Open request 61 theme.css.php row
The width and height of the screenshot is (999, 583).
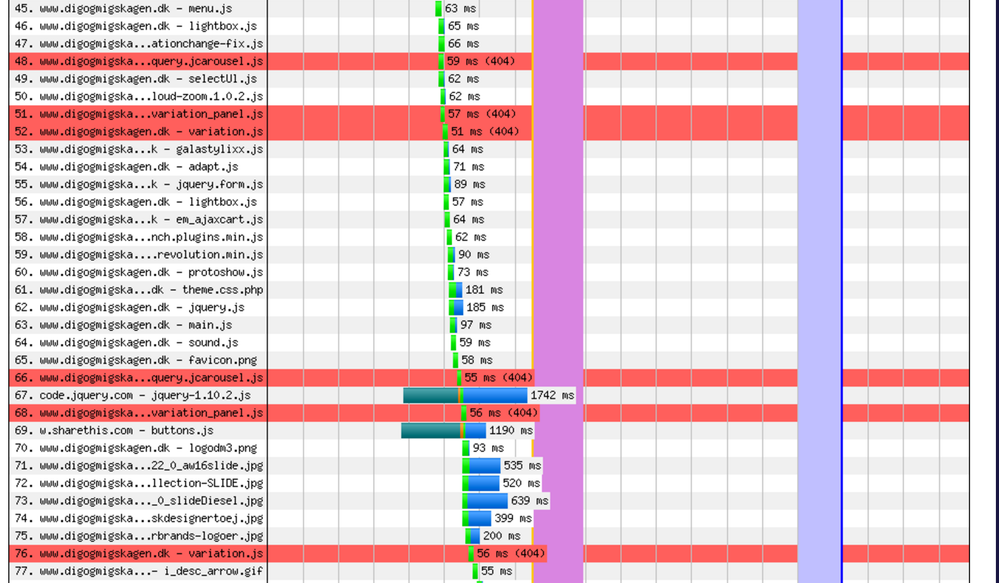click(x=139, y=290)
